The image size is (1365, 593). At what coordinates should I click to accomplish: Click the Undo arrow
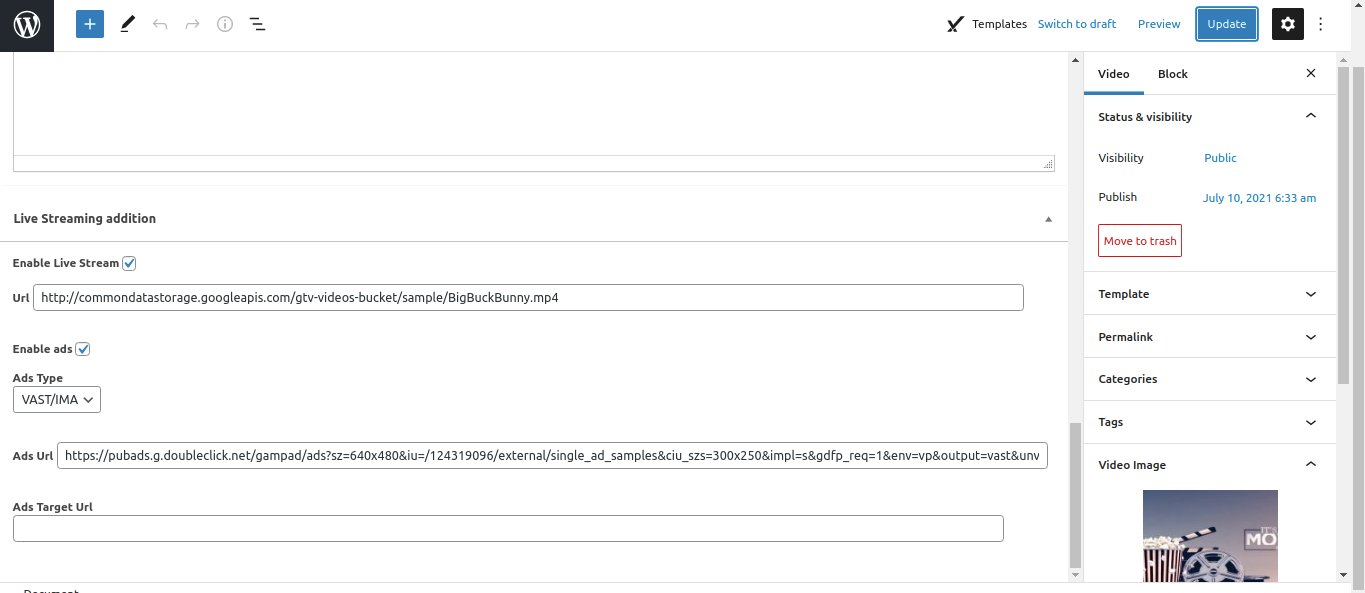click(x=160, y=24)
